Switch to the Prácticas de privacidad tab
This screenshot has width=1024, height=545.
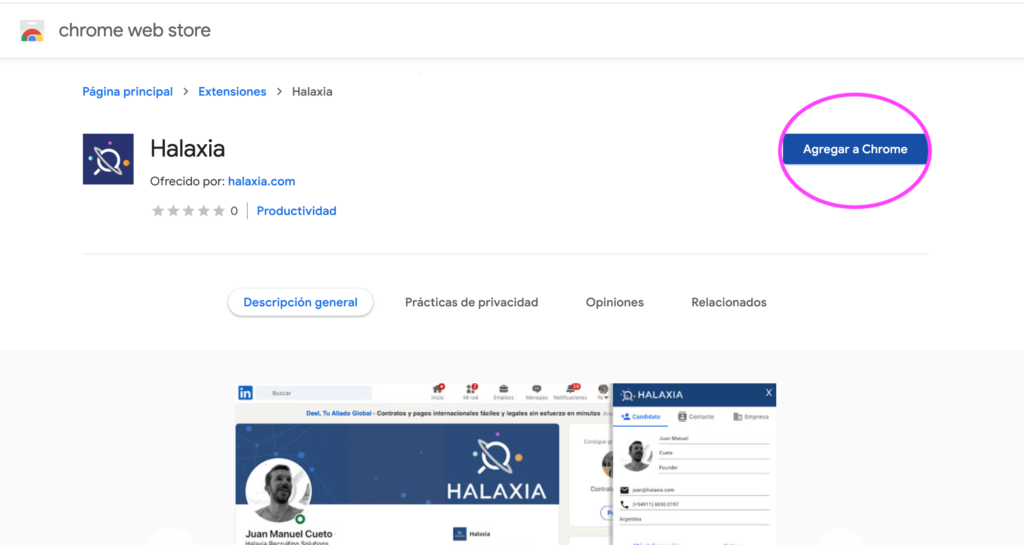472,302
